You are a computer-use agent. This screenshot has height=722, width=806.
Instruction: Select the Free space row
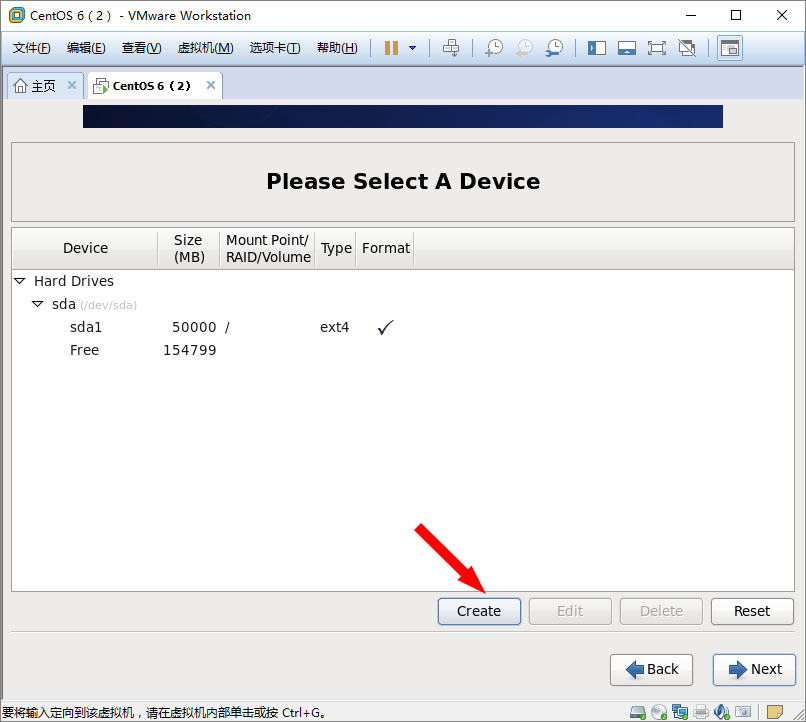pos(85,350)
